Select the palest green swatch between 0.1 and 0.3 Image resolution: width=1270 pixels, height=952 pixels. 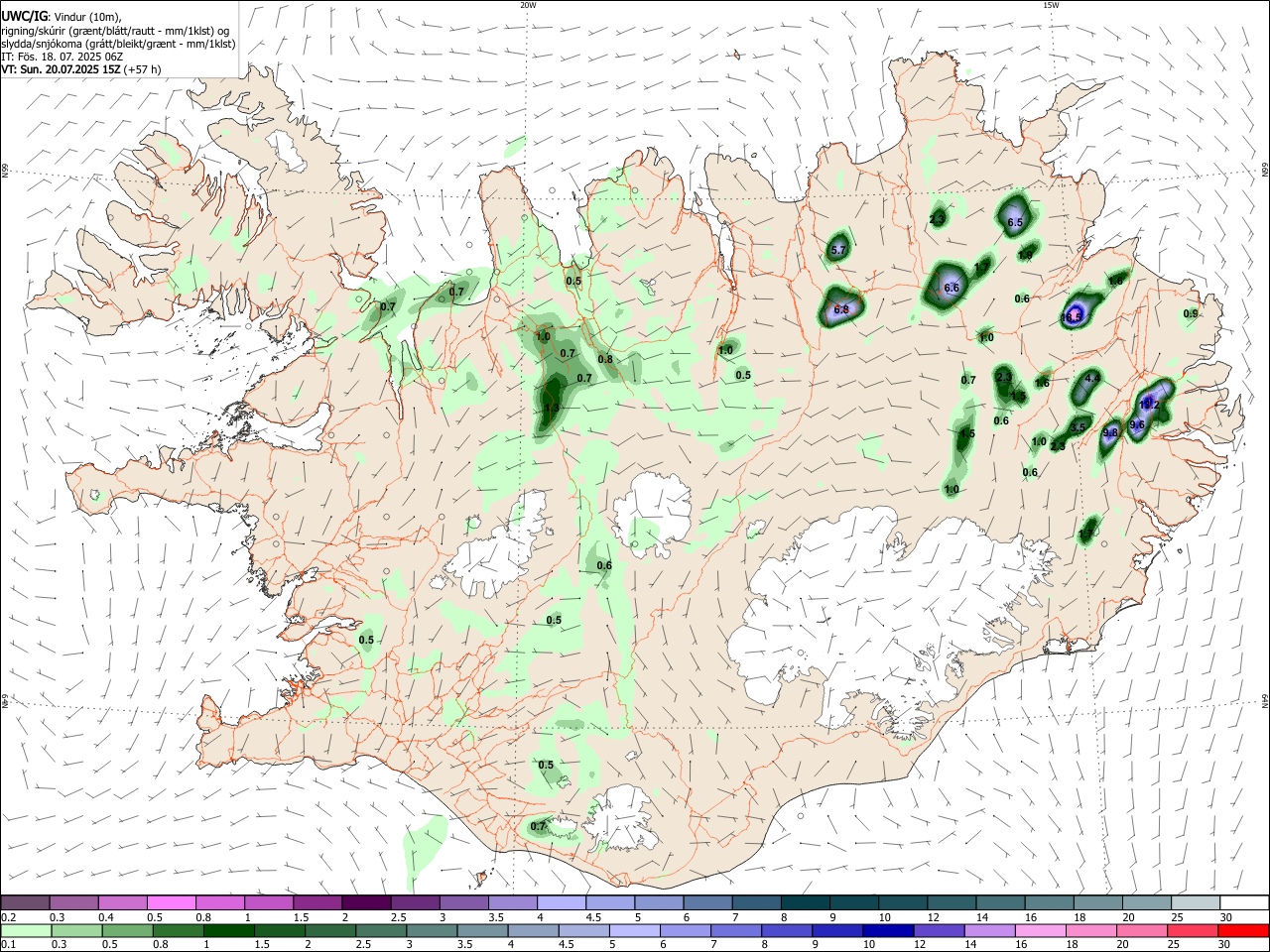[26, 930]
